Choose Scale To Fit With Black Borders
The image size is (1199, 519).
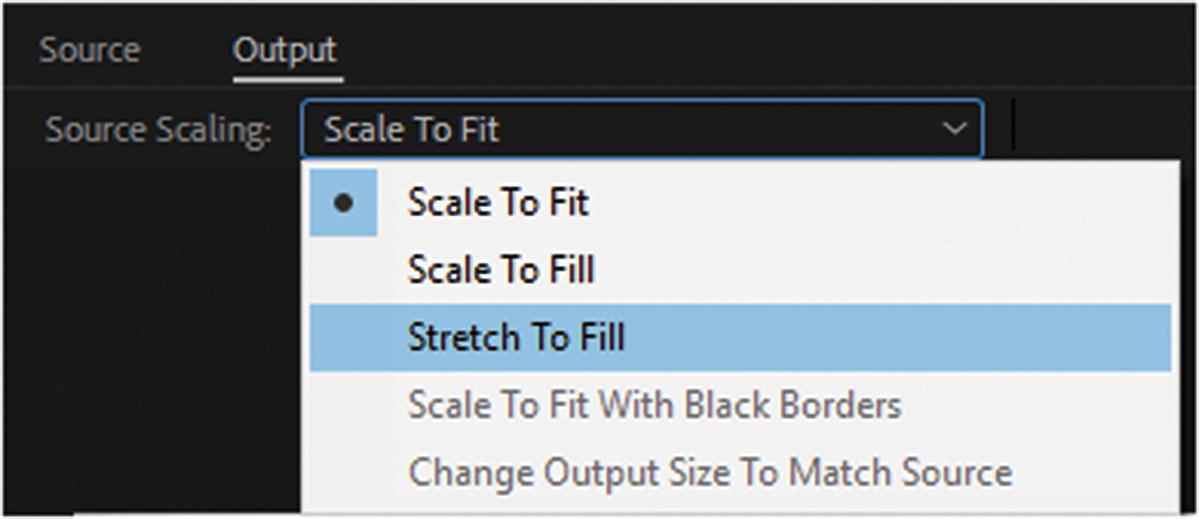point(654,405)
